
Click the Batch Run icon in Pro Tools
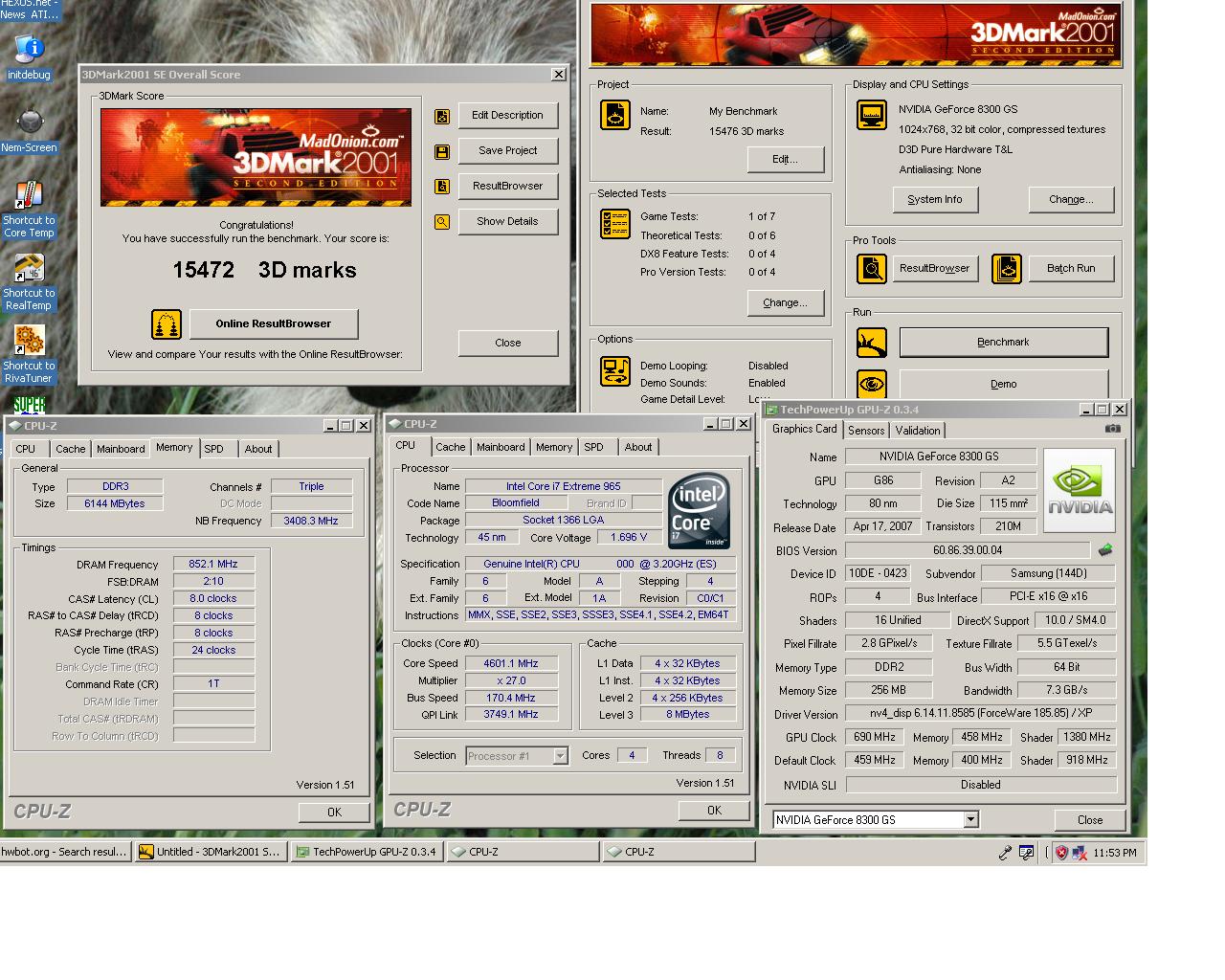tap(1007, 268)
